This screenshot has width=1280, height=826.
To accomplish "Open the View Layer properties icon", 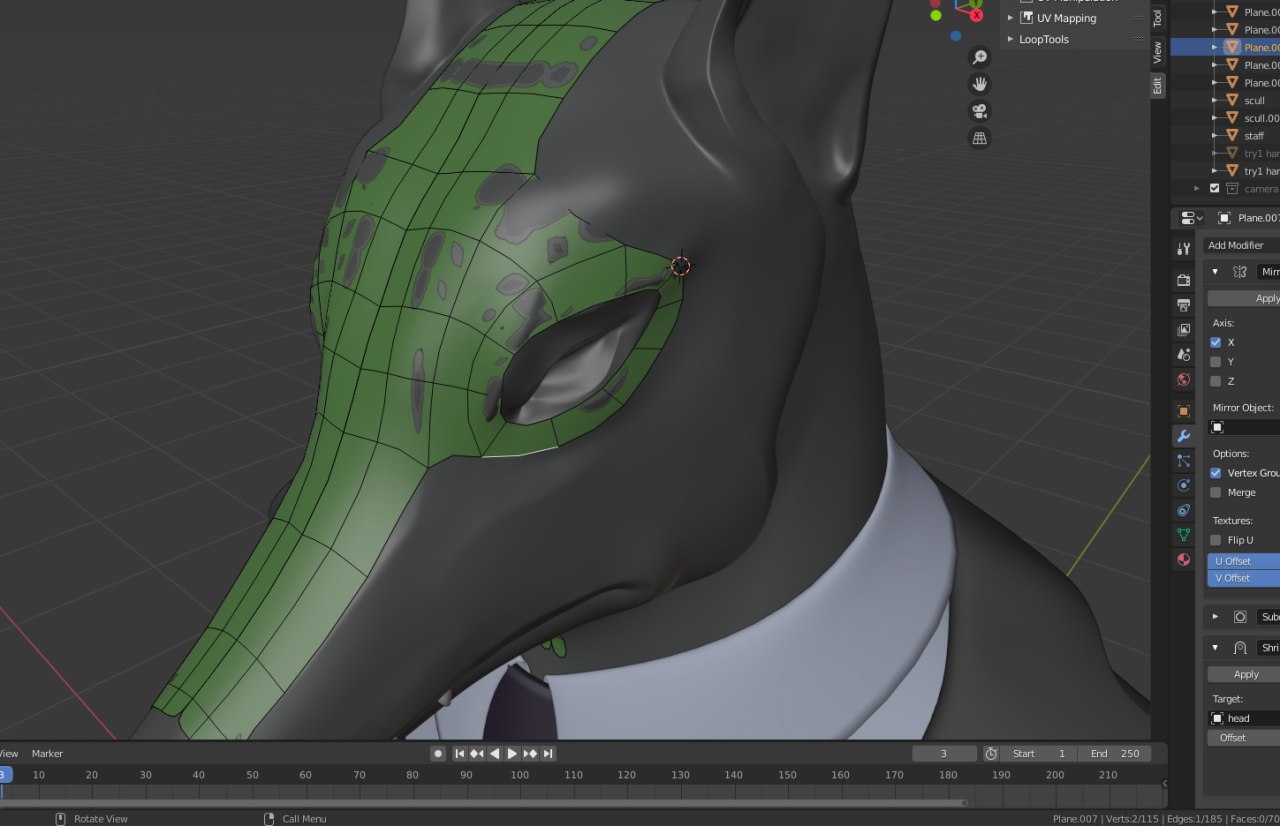I will [x=1184, y=330].
